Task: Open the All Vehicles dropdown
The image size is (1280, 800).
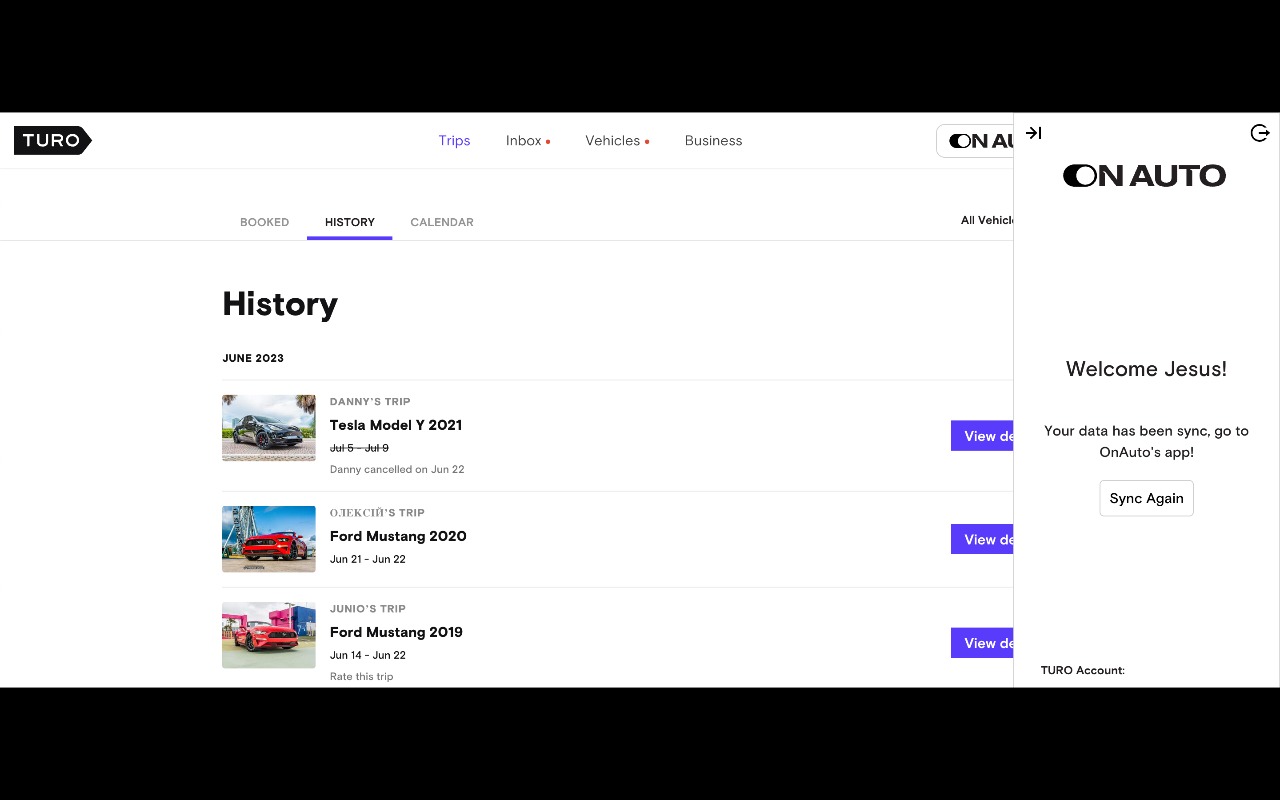Action: coord(990,220)
